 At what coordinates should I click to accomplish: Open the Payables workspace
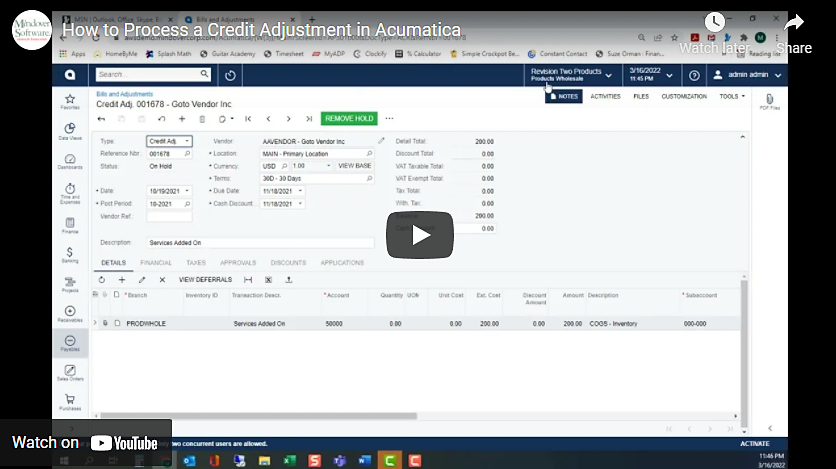[x=70, y=343]
